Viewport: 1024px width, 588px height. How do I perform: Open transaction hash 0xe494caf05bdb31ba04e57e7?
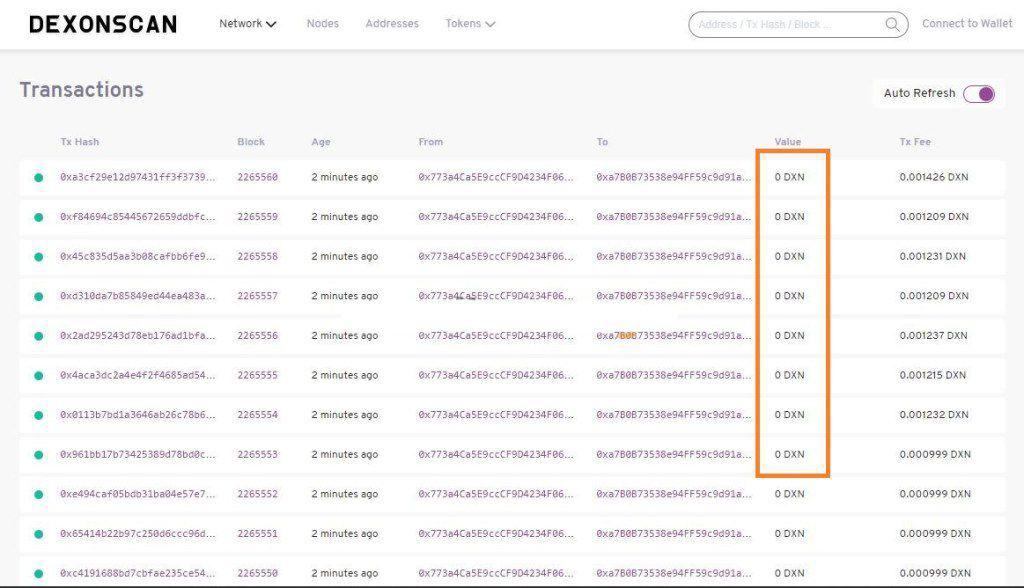[138, 494]
